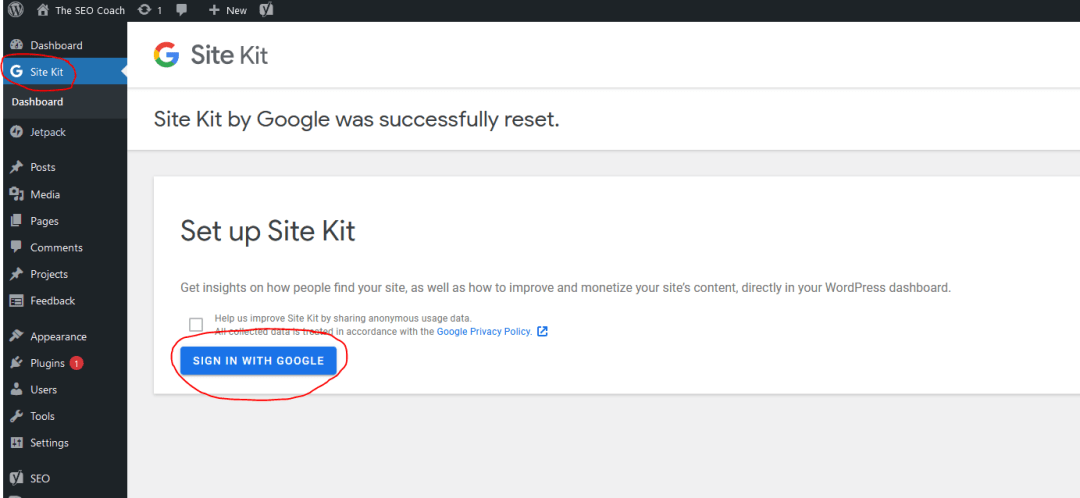Click 'Help us improve Site Kit' text

coord(343,318)
